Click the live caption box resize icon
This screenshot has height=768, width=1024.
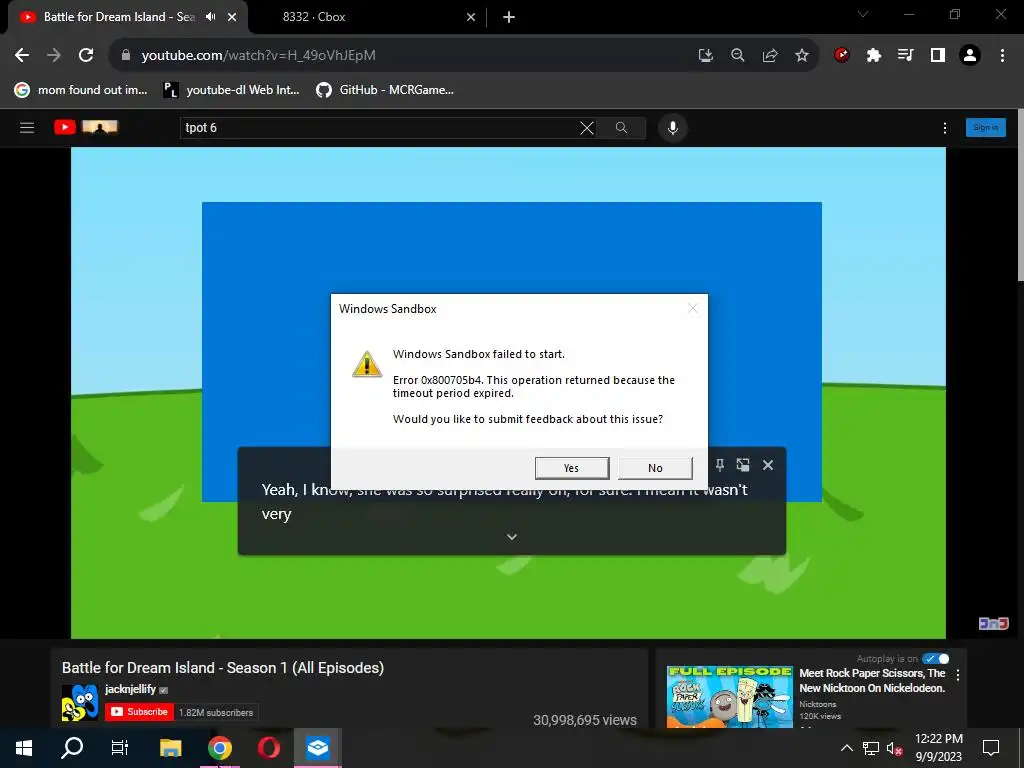pyautogui.click(x=743, y=465)
